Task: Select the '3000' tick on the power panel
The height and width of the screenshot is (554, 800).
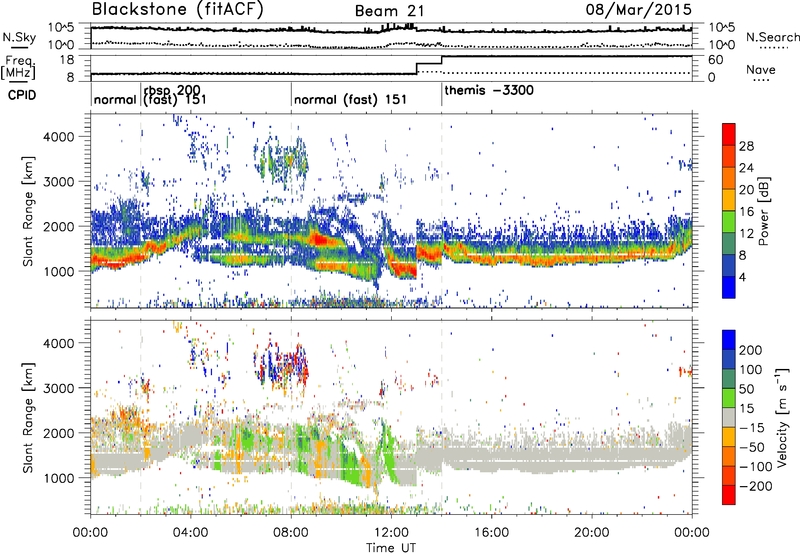Action: click(58, 182)
